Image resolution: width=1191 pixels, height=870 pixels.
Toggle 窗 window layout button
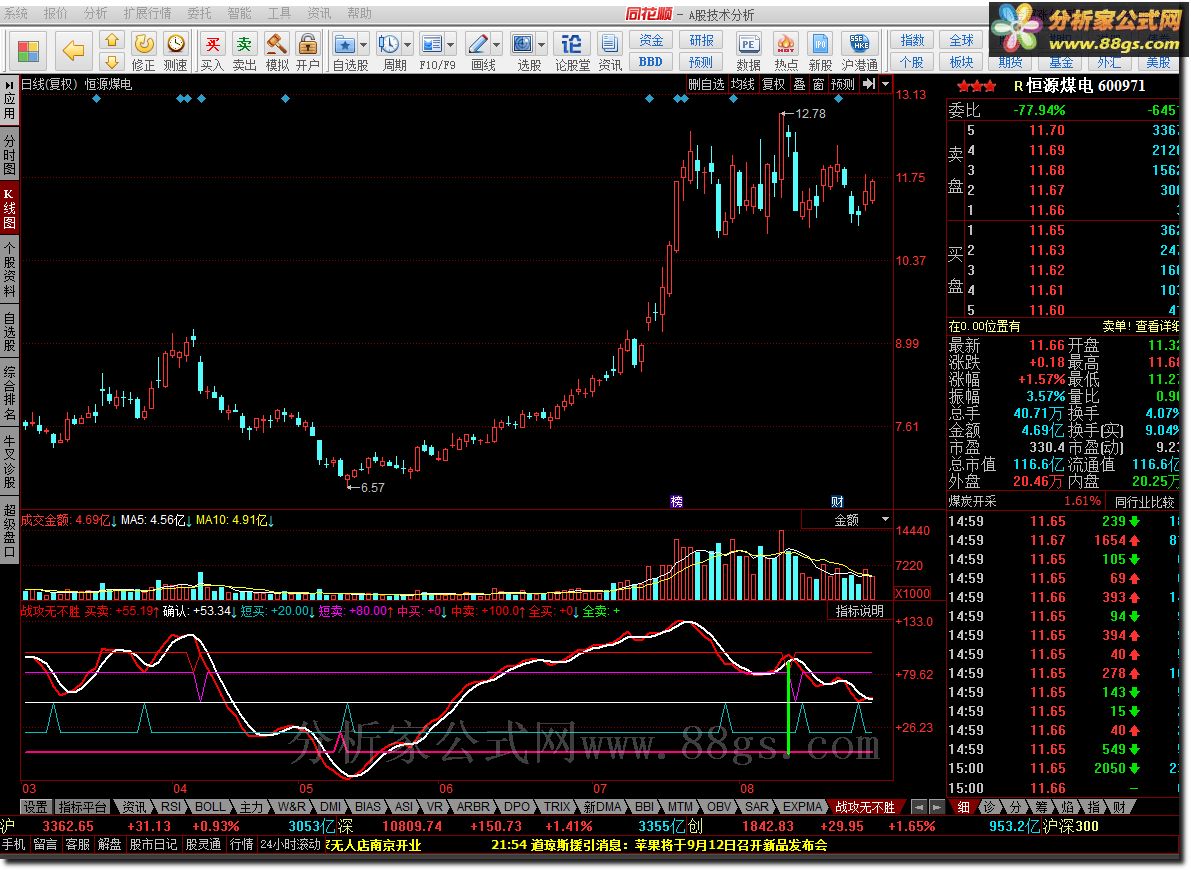click(818, 84)
